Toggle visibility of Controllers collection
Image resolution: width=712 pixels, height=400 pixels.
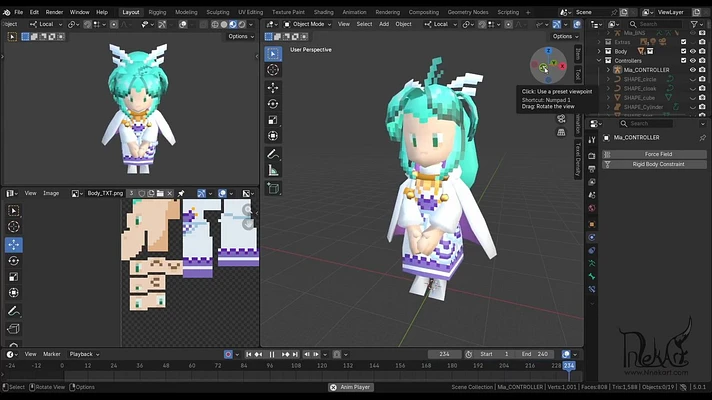point(693,60)
